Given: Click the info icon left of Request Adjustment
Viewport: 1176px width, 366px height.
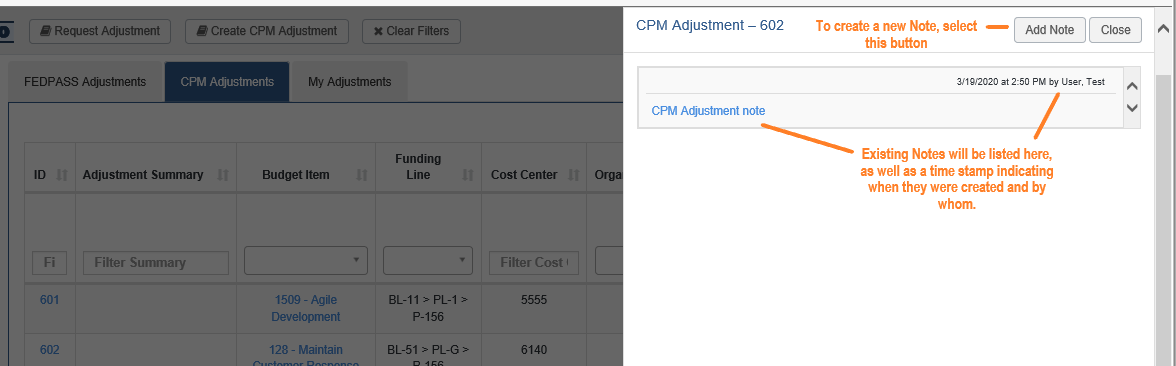Looking at the screenshot, I should (5, 32).
